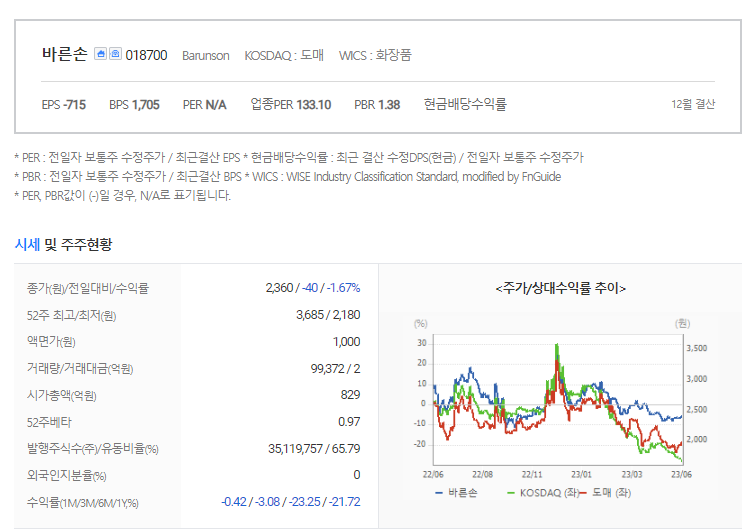Click the 도매 (좌) red legend entry
Screen dimensions: 744x532
pyautogui.click(x=605, y=493)
